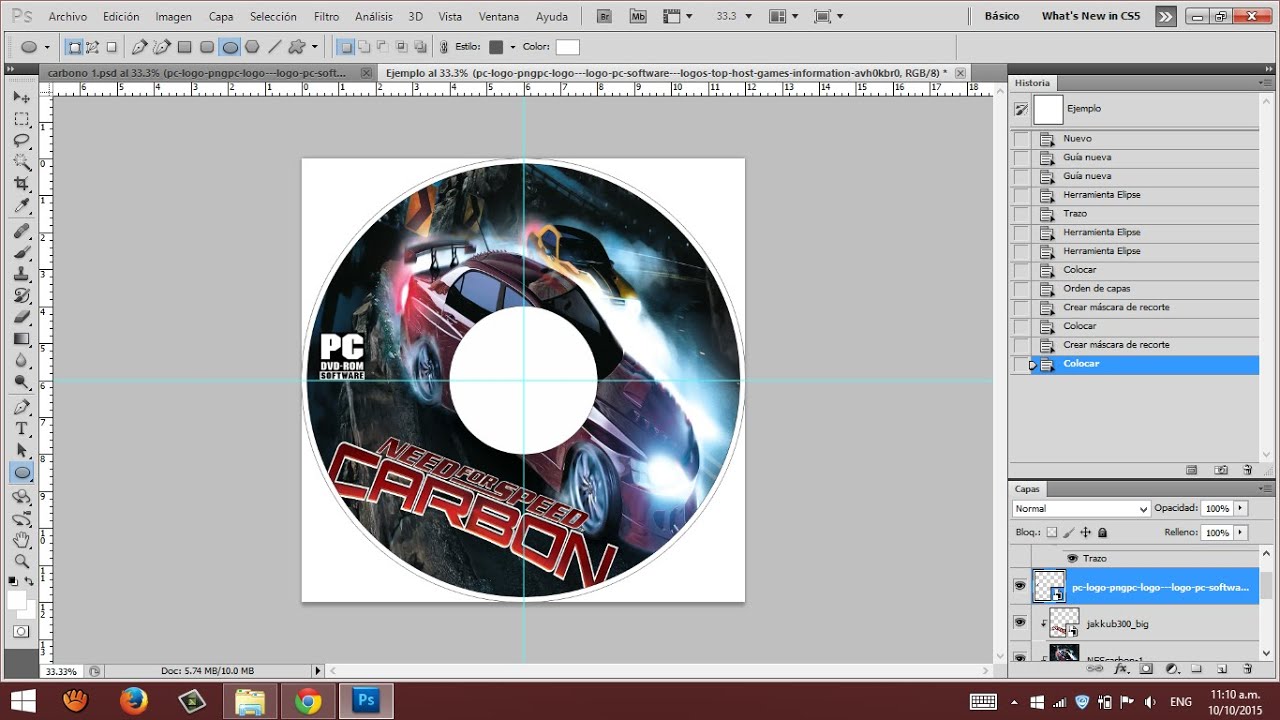Select the Hand tool
The width and height of the screenshot is (1280, 720).
(21, 540)
